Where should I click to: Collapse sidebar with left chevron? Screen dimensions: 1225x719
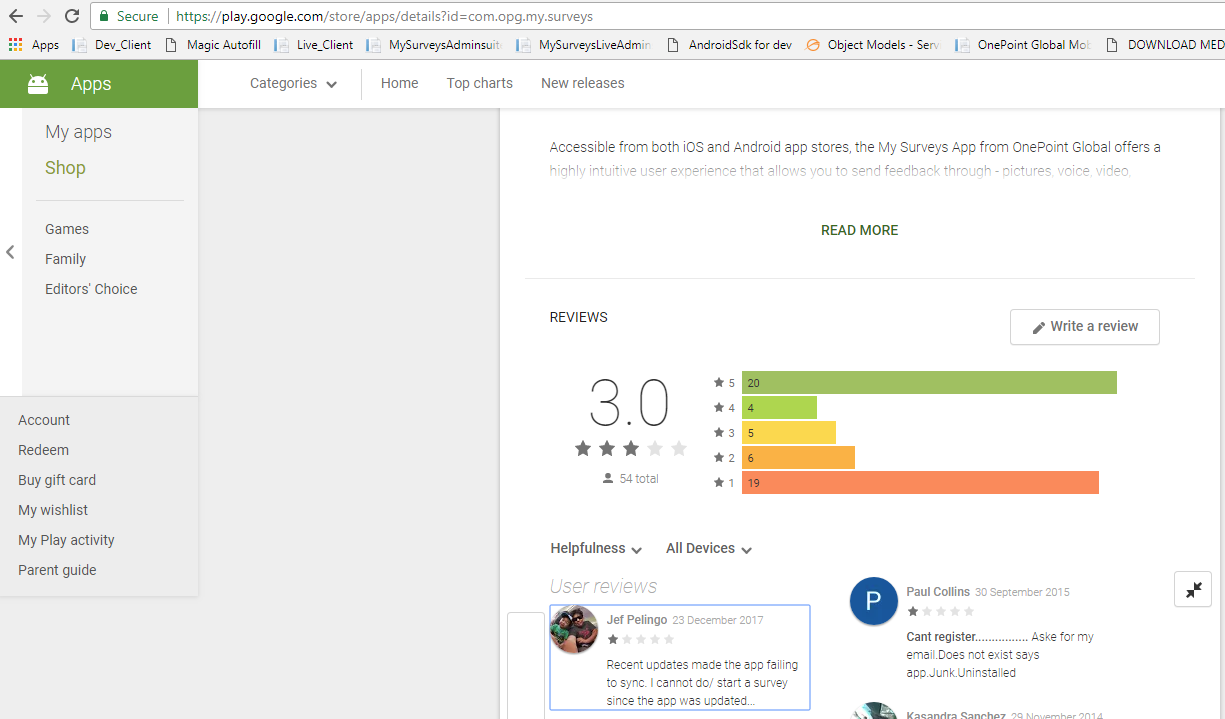[10, 252]
